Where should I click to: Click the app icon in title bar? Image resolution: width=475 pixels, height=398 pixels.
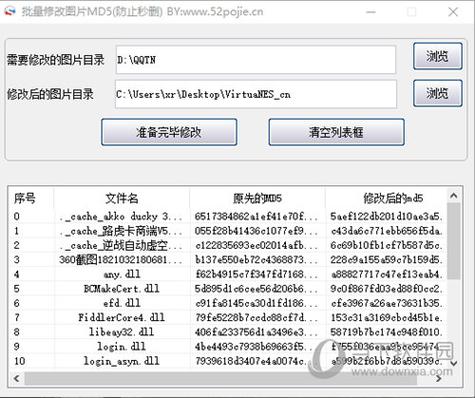[x=9, y=12]
